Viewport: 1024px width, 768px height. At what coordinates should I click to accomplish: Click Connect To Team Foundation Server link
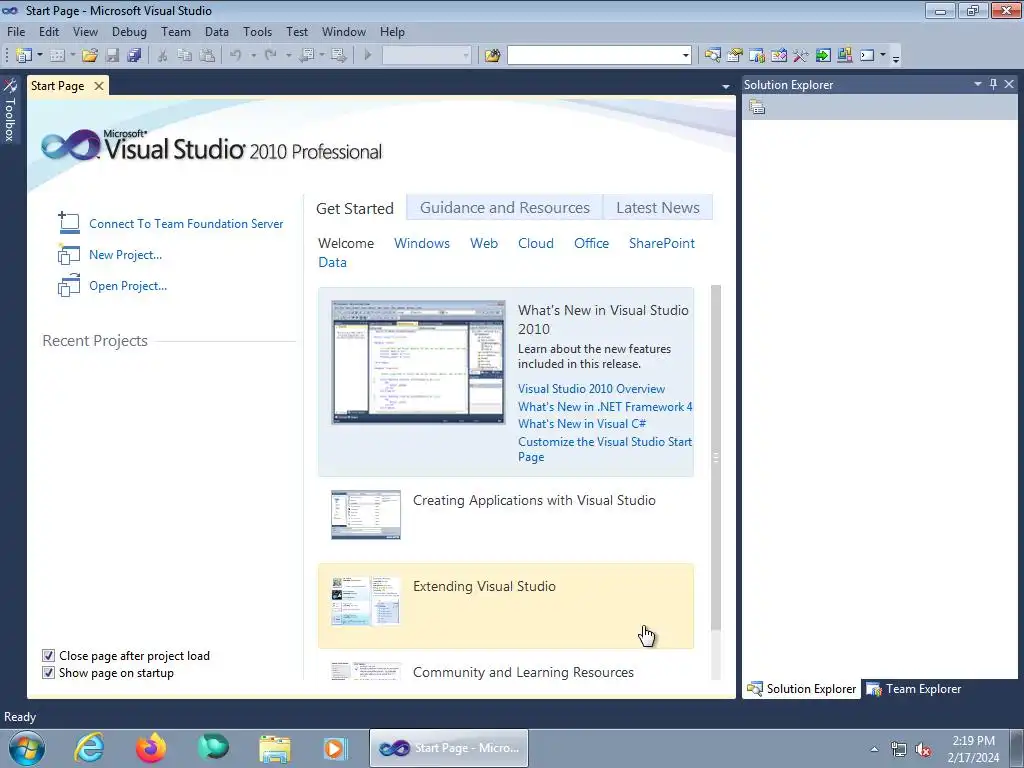pyautogui.click(x=186, y=224)
